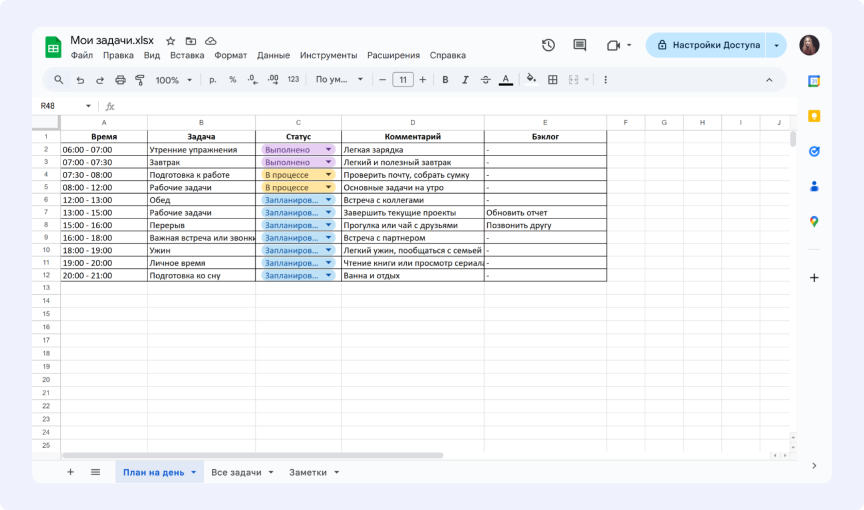Select the paint format tool
Screen dimensions: 864x510
(141, 80)
